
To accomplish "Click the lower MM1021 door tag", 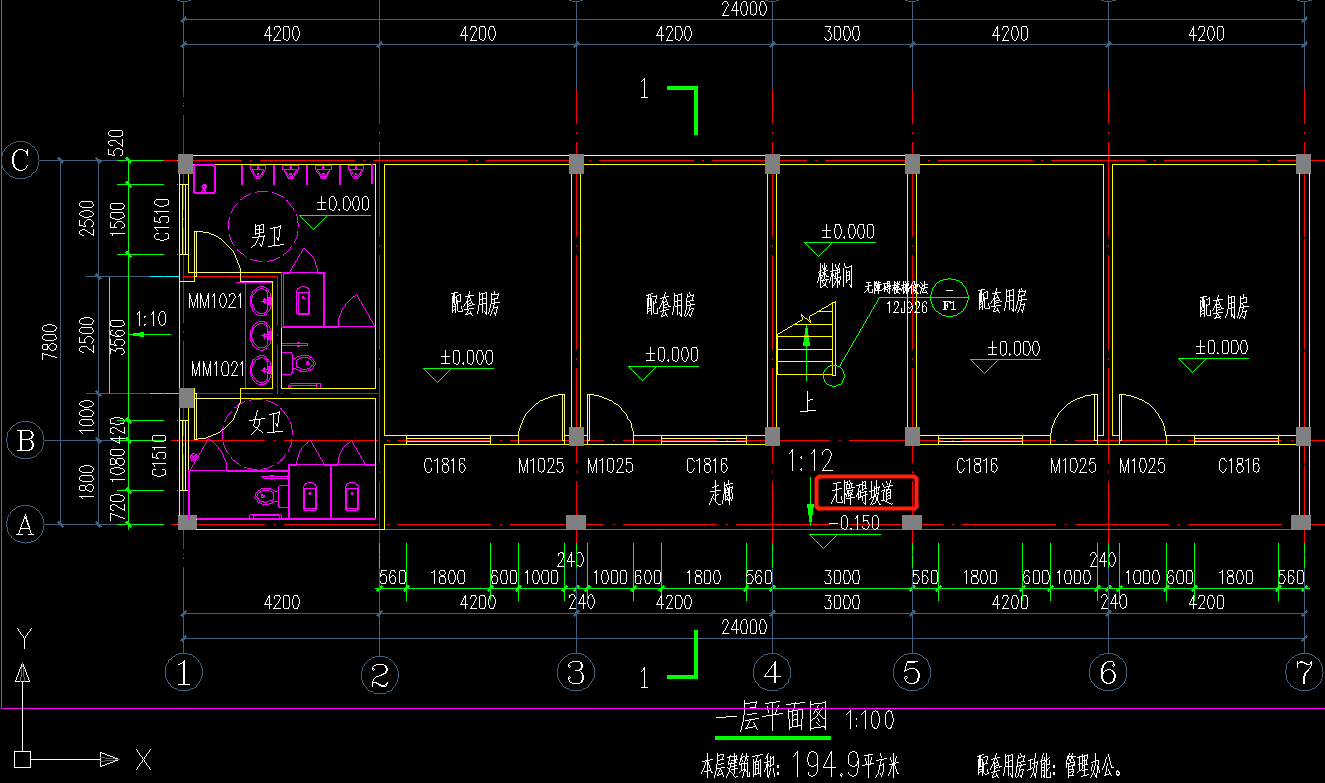I will [217, 369].
